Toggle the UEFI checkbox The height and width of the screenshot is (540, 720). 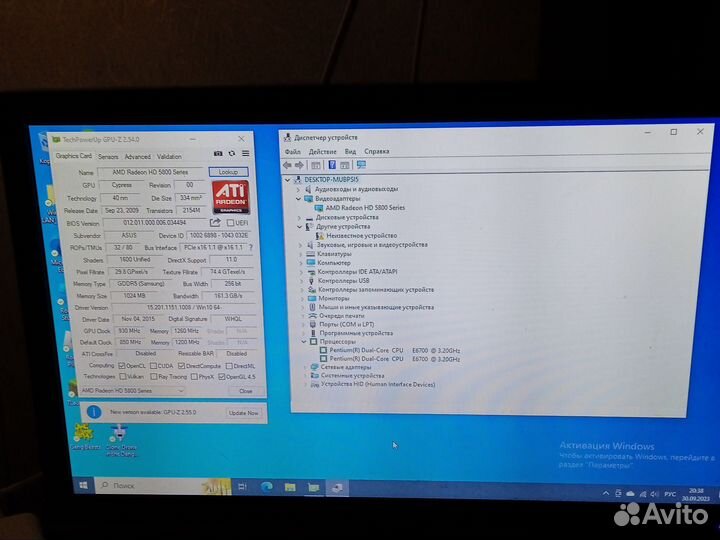click(x=231, y=223)
